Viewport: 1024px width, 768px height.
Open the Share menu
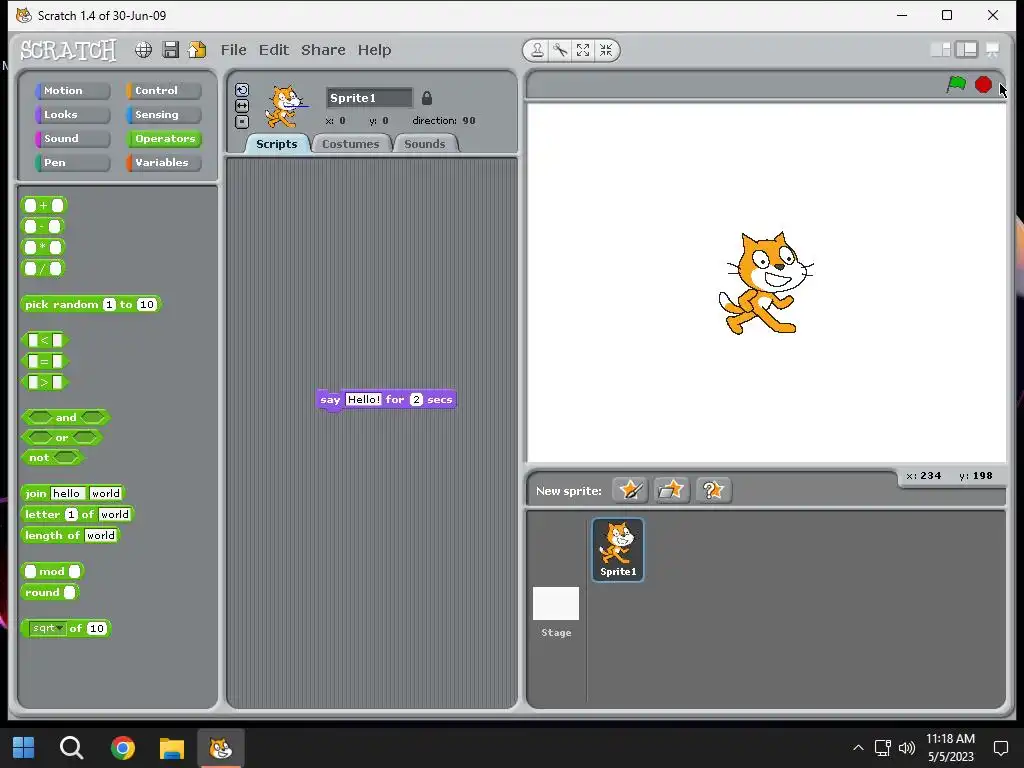tap(323, 50)
